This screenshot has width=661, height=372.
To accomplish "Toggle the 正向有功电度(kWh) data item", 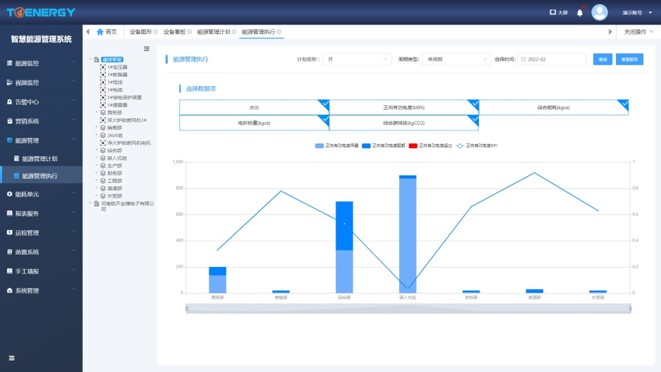I will click(404, 108).
